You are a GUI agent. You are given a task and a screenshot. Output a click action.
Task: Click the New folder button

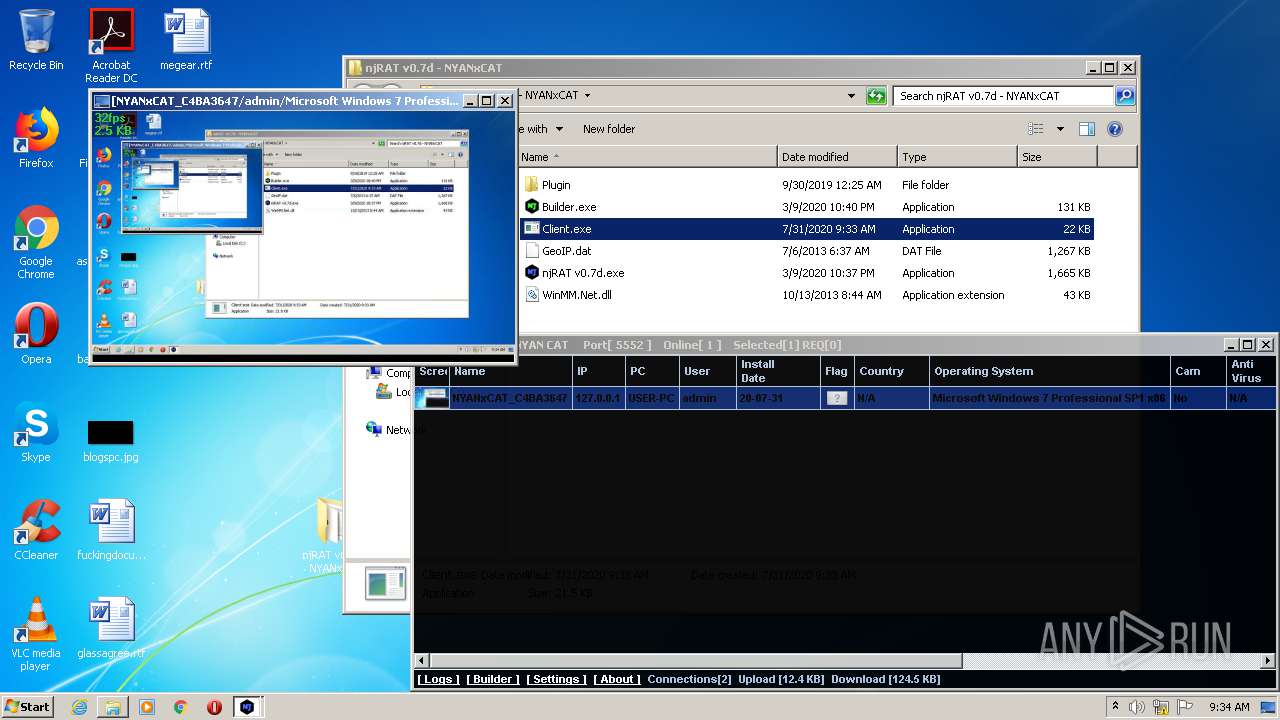(x=609, y=129)
